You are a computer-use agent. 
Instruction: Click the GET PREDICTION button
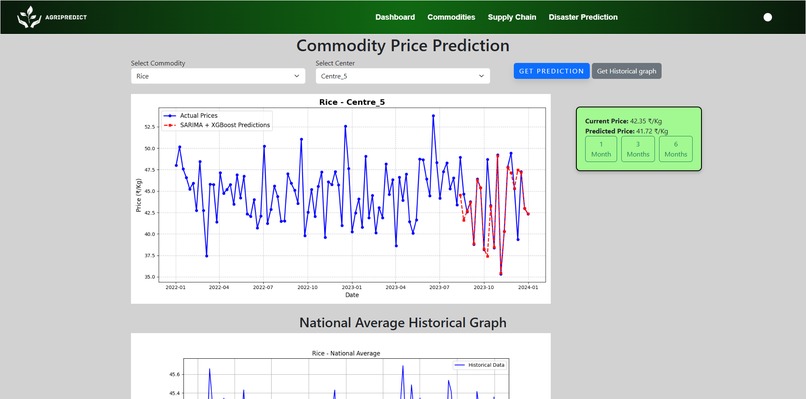[x=552, y=71]
